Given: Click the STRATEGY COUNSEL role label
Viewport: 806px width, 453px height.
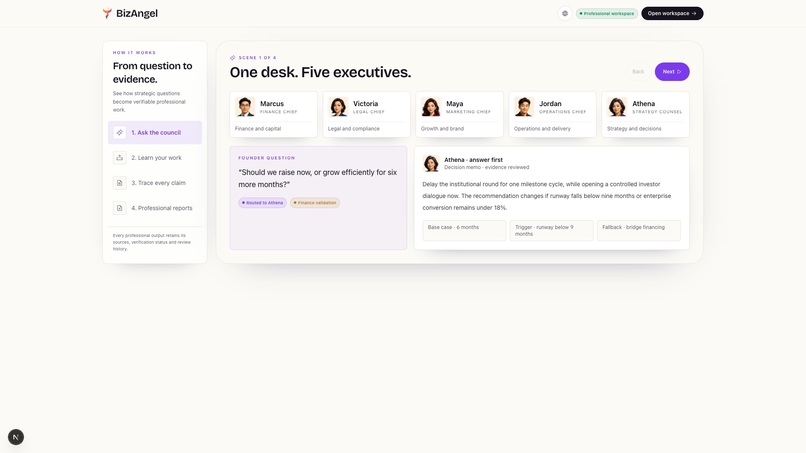Looking at the screenshot, I should pos(657,112).
